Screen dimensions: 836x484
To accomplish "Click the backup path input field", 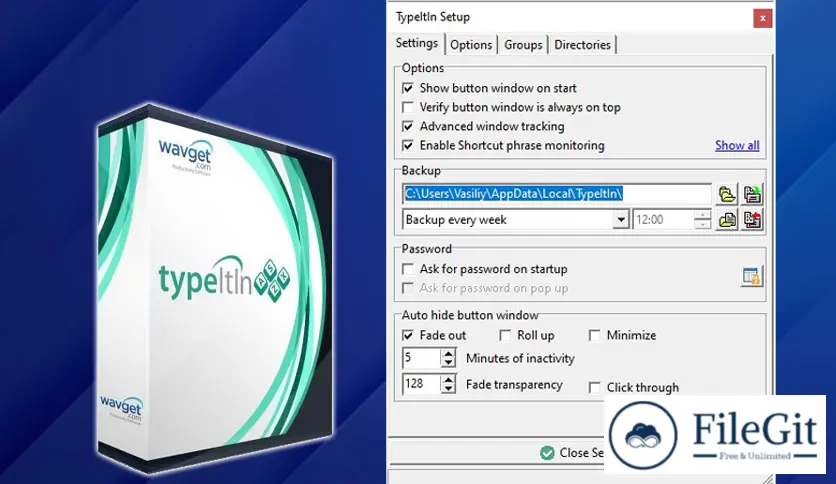I will tap(557, 193).
